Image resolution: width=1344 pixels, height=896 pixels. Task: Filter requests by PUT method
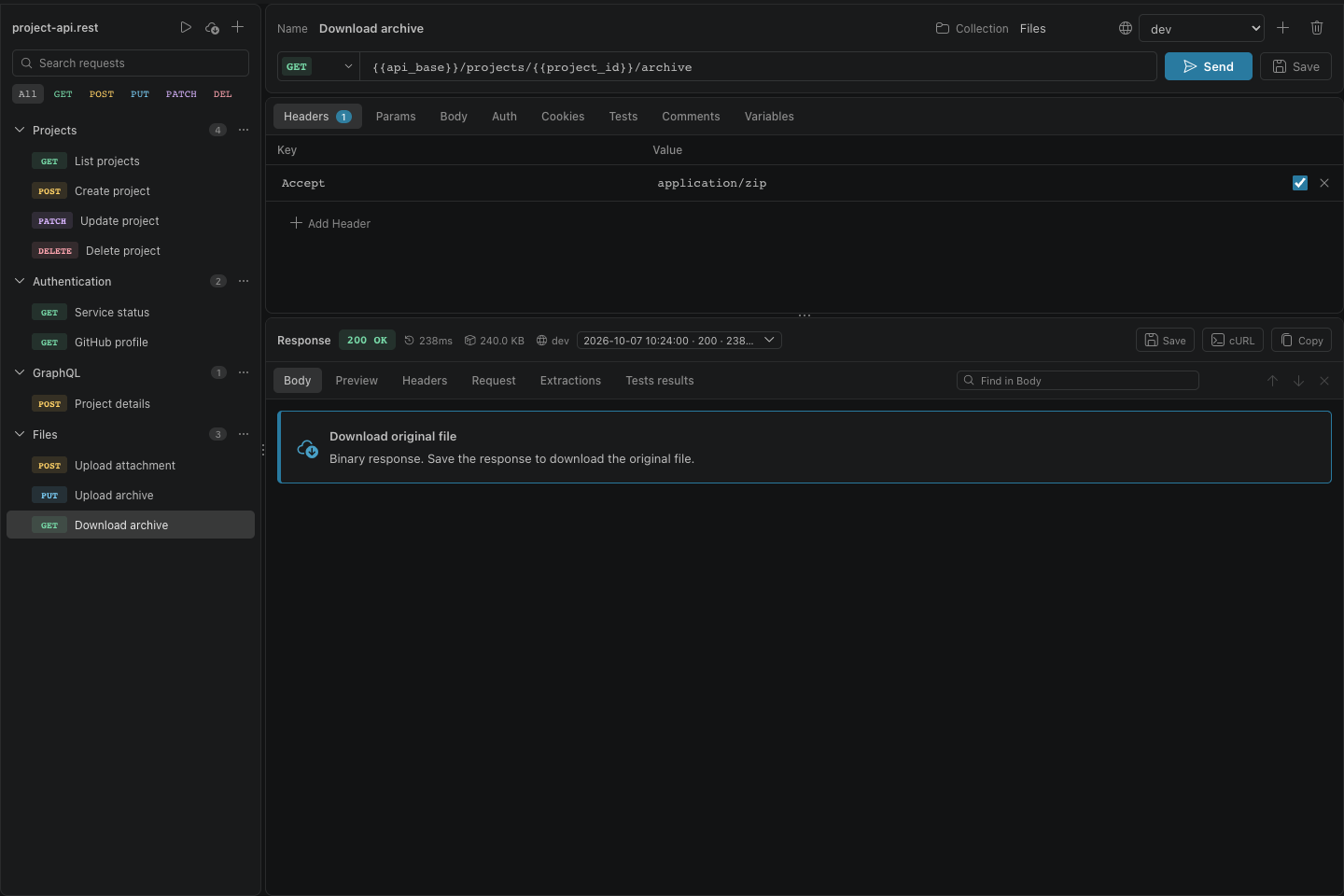[x=139, y=93]
